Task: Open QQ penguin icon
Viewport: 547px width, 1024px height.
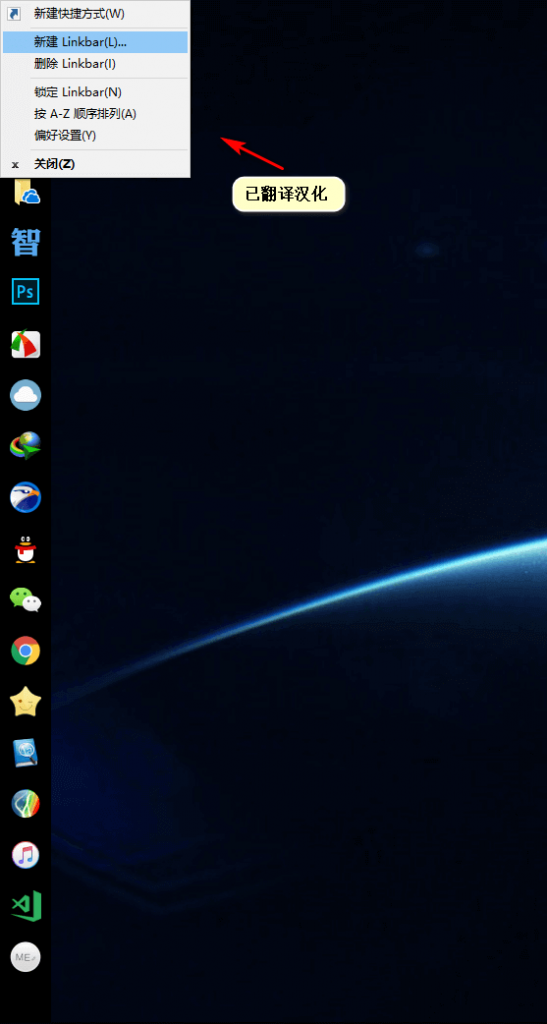Action: (x=25, y=549)
